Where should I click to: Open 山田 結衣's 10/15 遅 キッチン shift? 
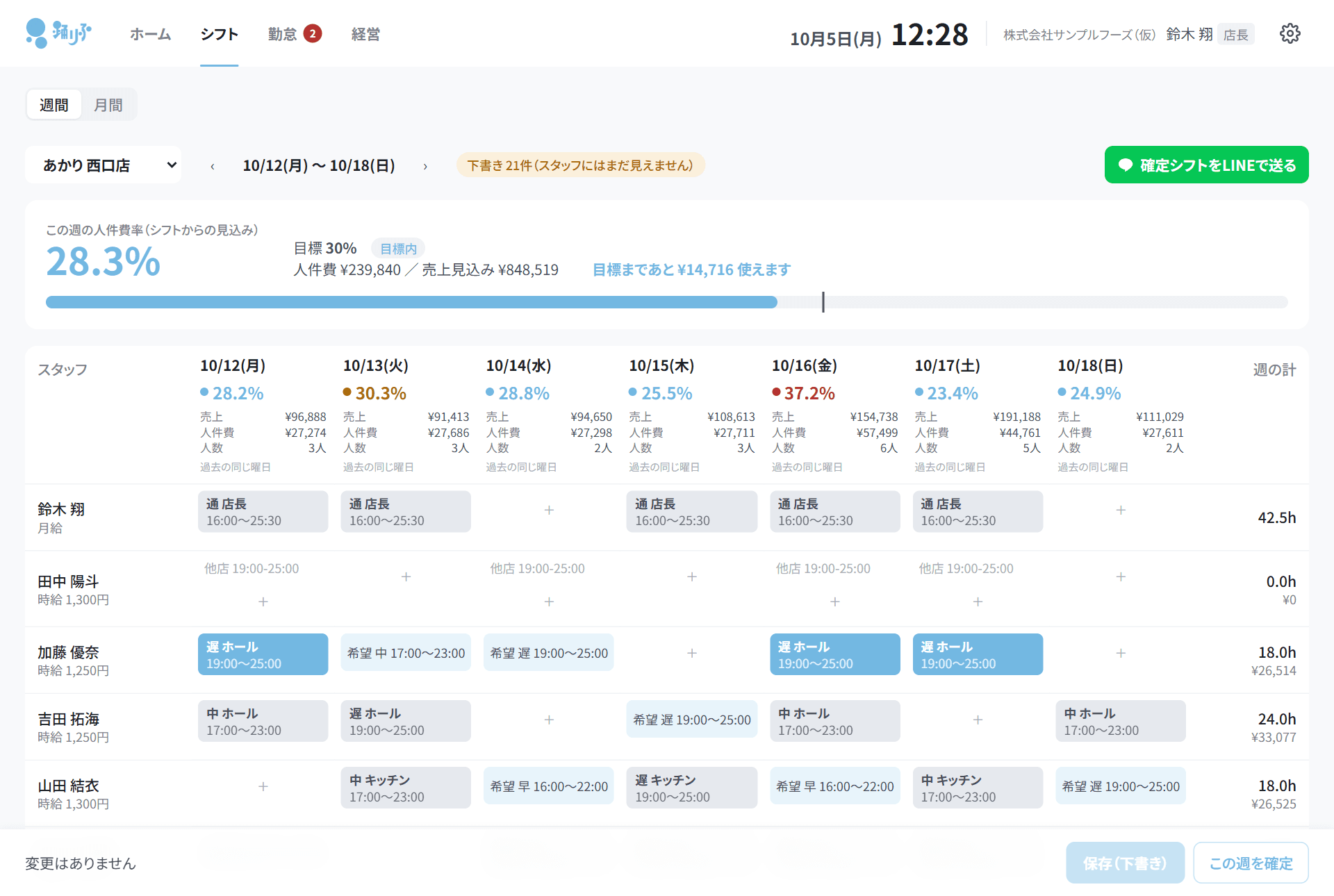pos(692,788)
